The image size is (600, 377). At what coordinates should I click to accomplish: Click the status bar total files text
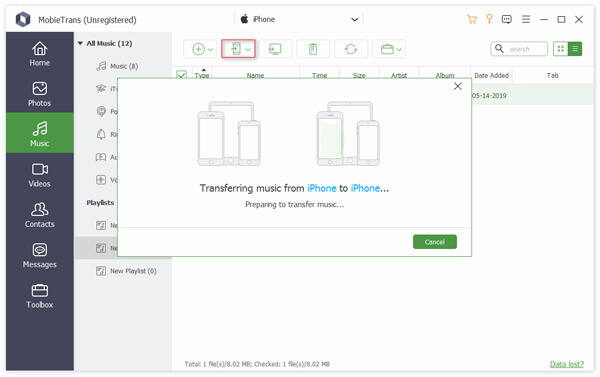point(257,364)
